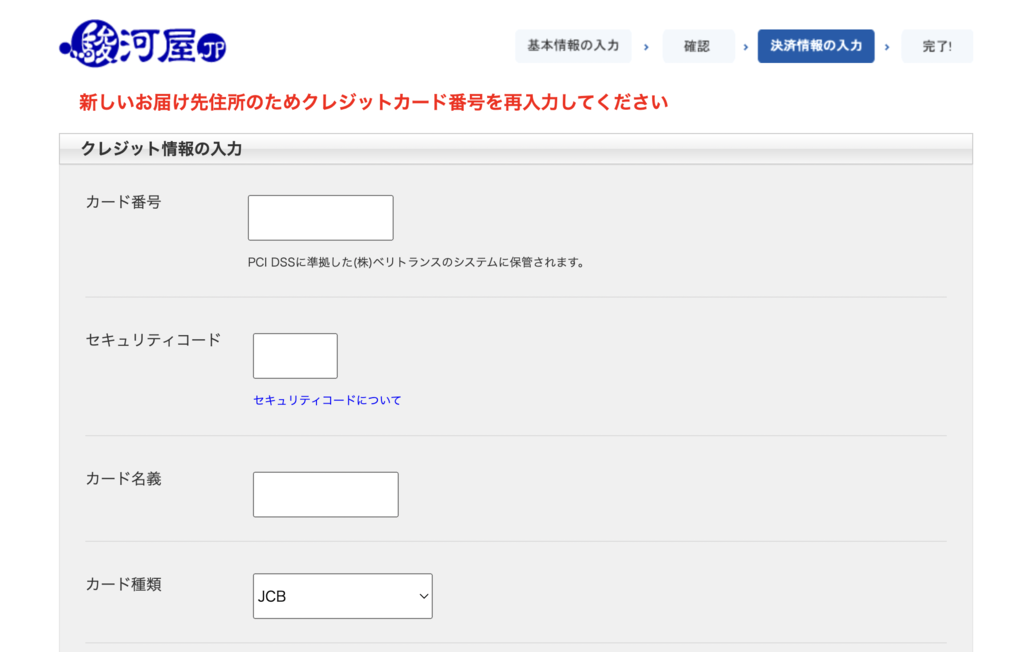Viewport: 1024px width, 652px height.
Task: Click the Suruga-ya JP logo
Action: tap(142, 43)
